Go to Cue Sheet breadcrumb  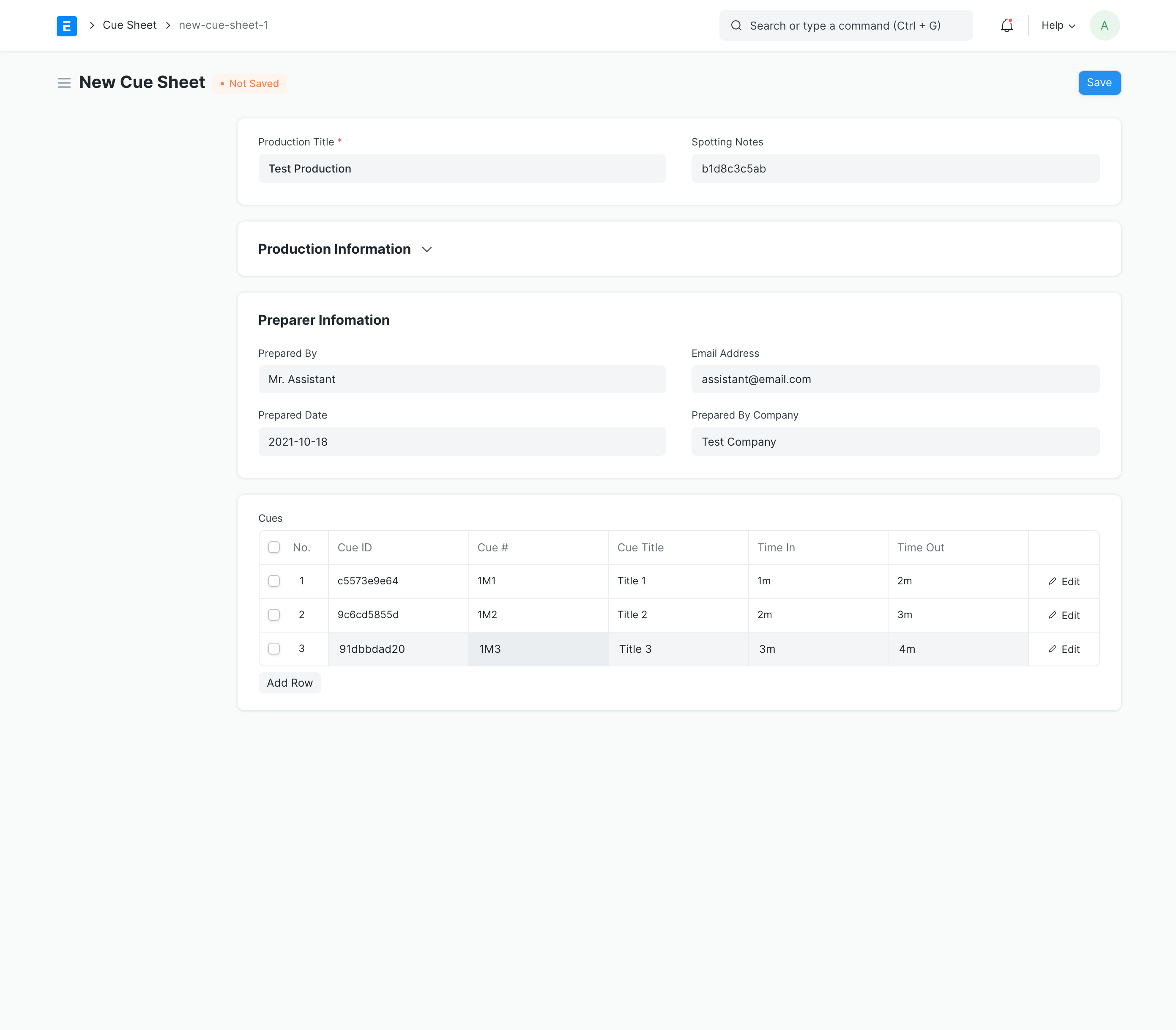[x=129, y=25]
